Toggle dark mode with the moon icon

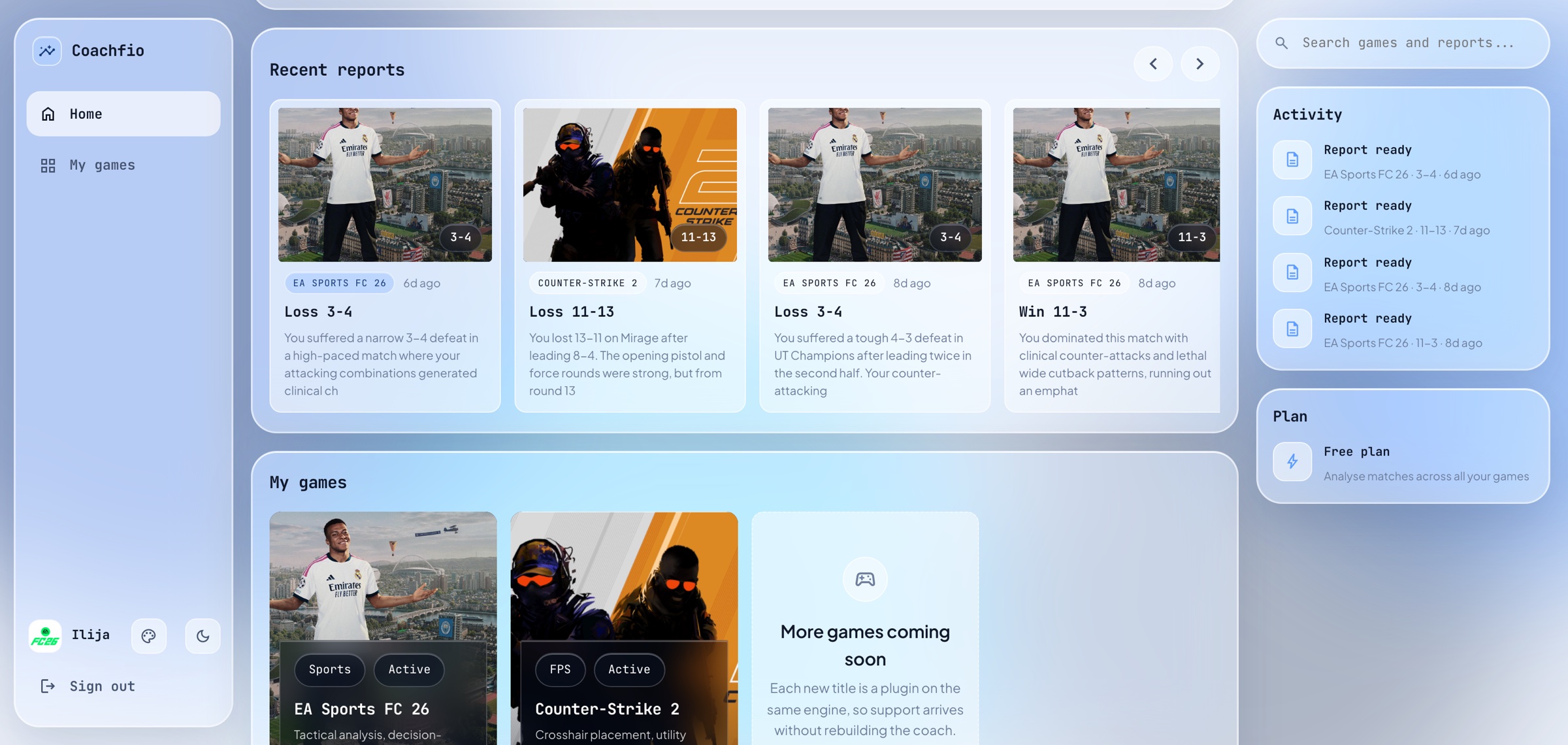pyautogui.click(x=203, y=636)
